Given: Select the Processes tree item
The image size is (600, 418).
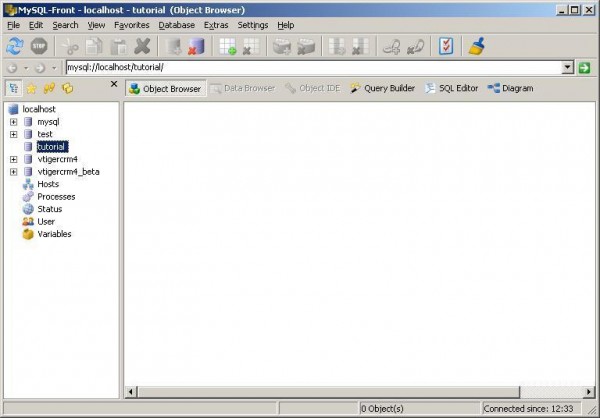Looking at the screenshot, I should (56, 197).
